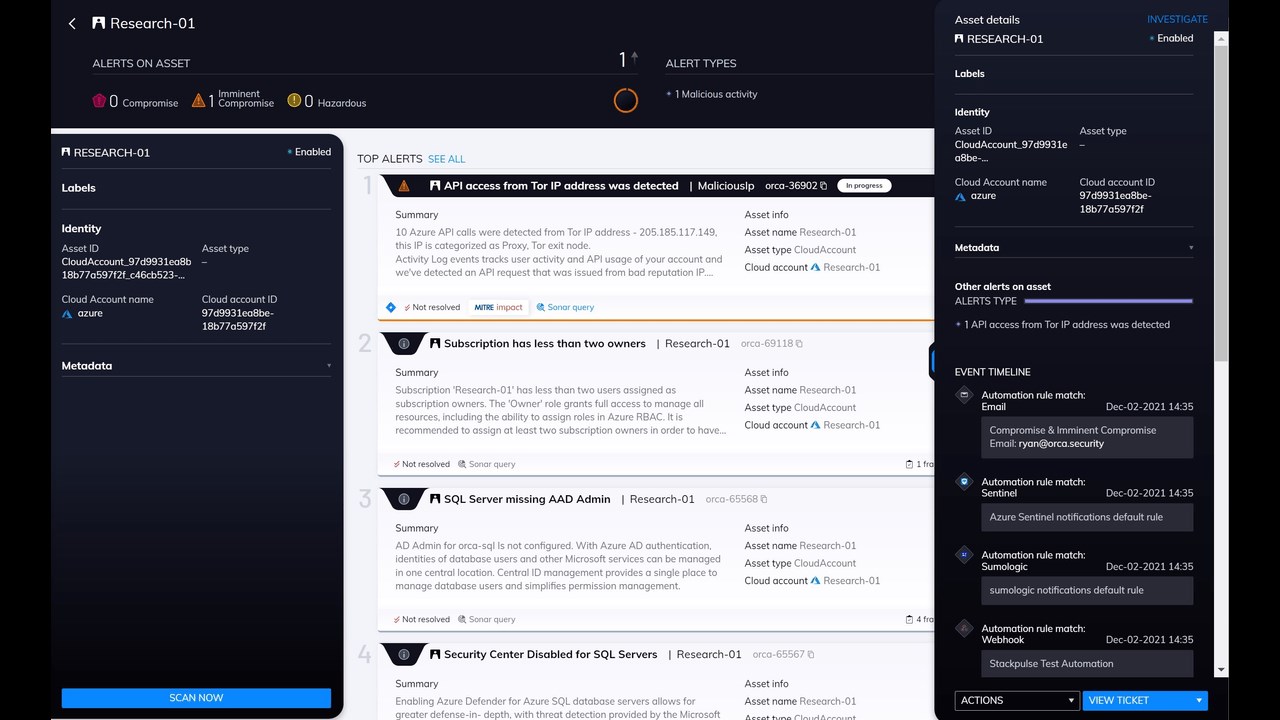Viewport: 1280px width, 720px height.
Task: Click the Sentinel event timeline icon
Action: coord(964,481)
